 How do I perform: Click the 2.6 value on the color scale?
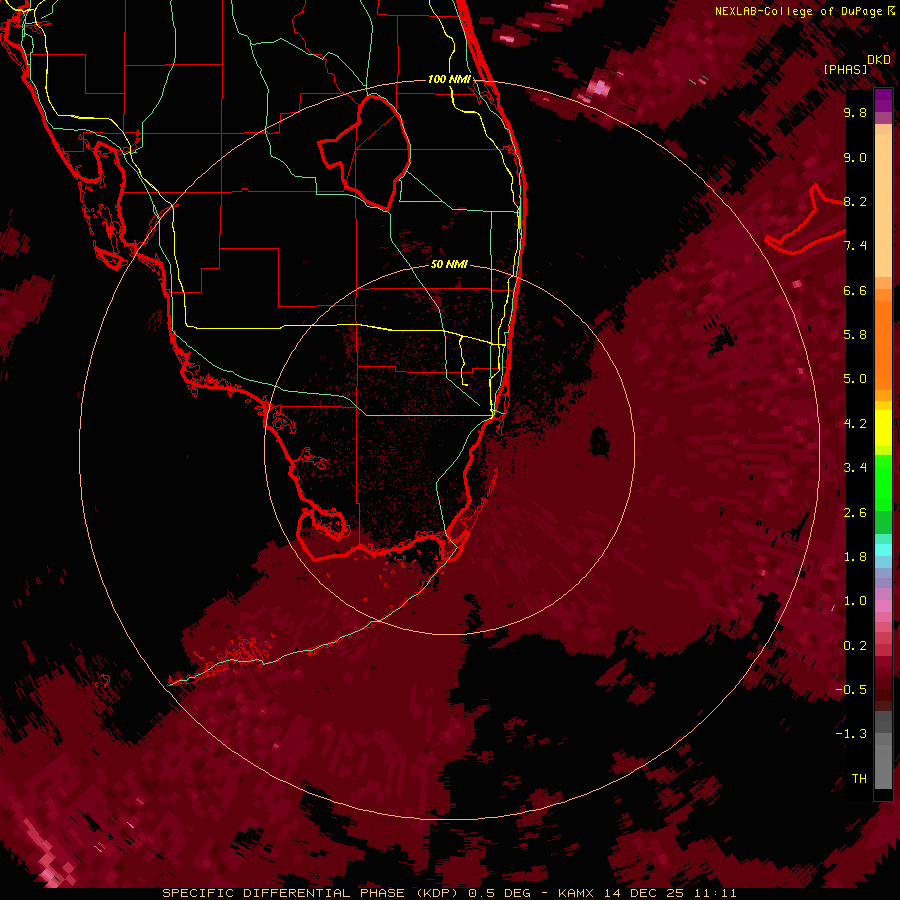(x=855, y=512)
